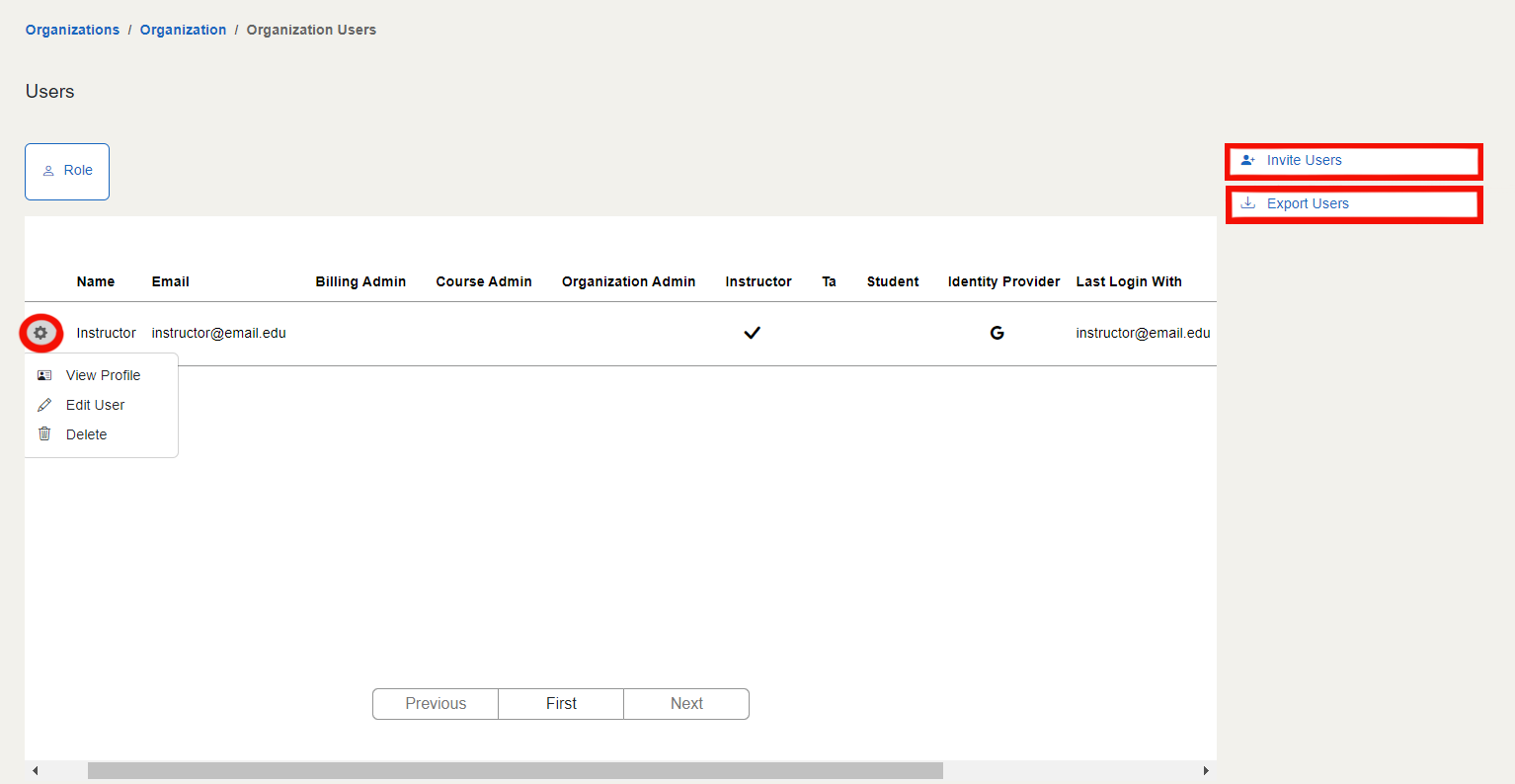Viewport: 1515px width, 784px height.
Task: Click the Email column header
Action: pyautogui.click(x=170, y=281)
